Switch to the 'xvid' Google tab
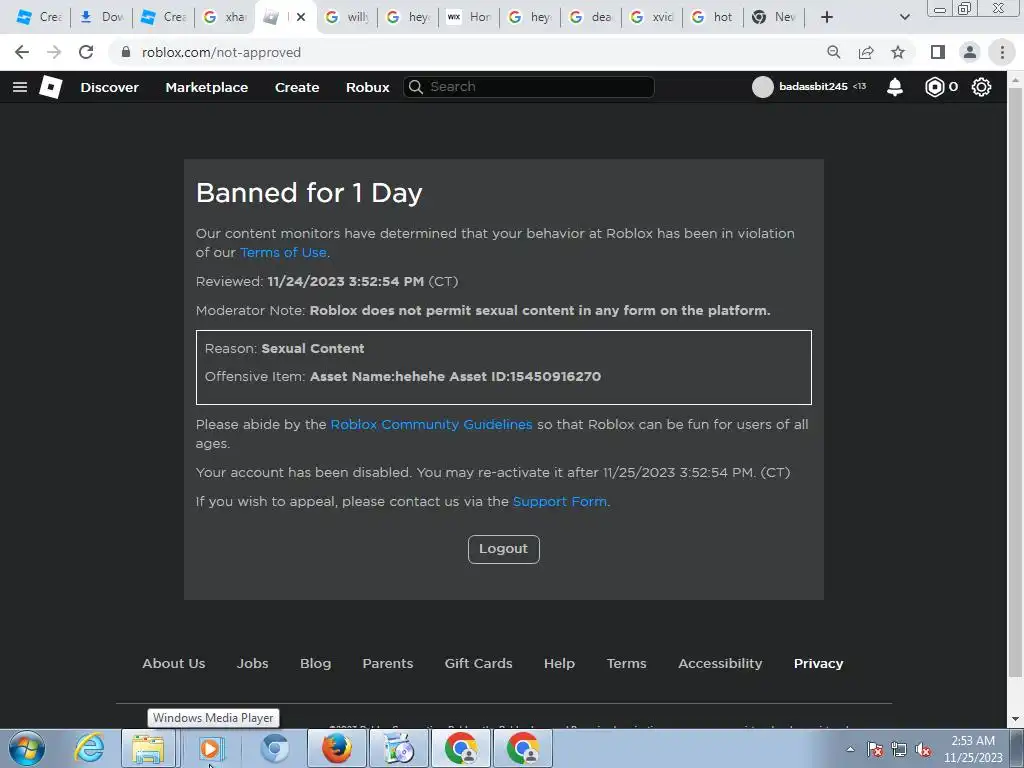The image size is (1024, 768). tap(652, 17)
